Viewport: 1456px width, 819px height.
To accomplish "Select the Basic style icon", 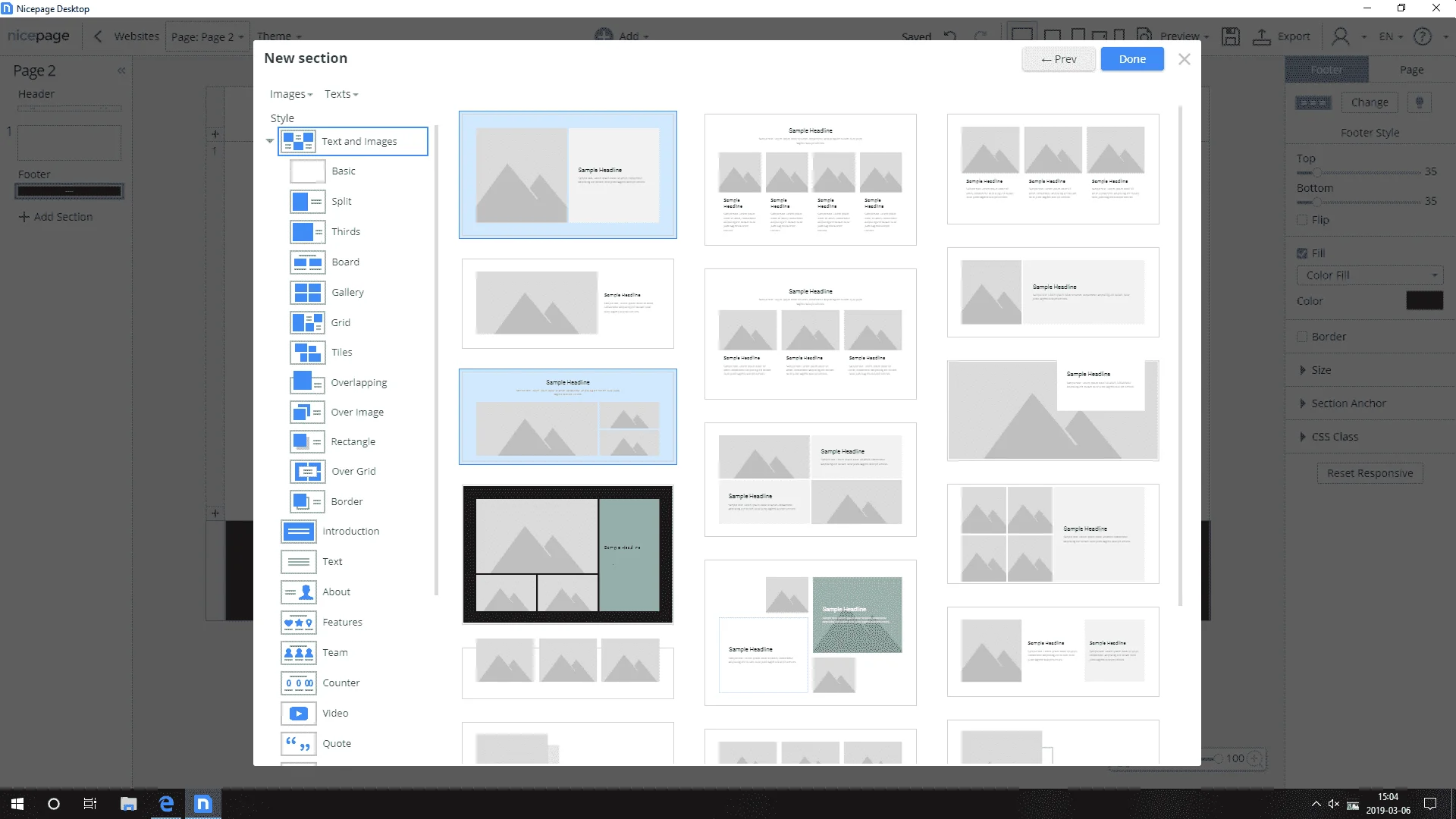I will [307, 171].
